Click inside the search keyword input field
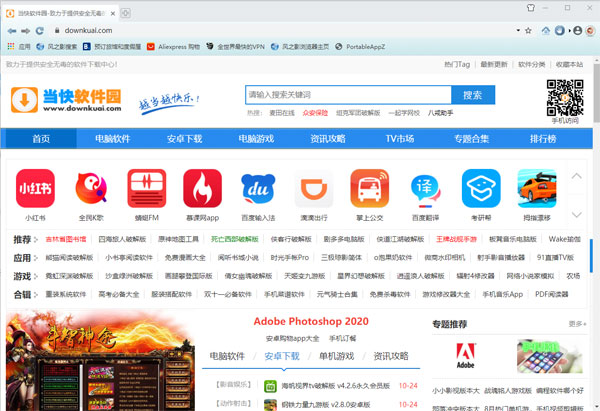The width and height of the screenshot is (600, 411). click(348, 95)
